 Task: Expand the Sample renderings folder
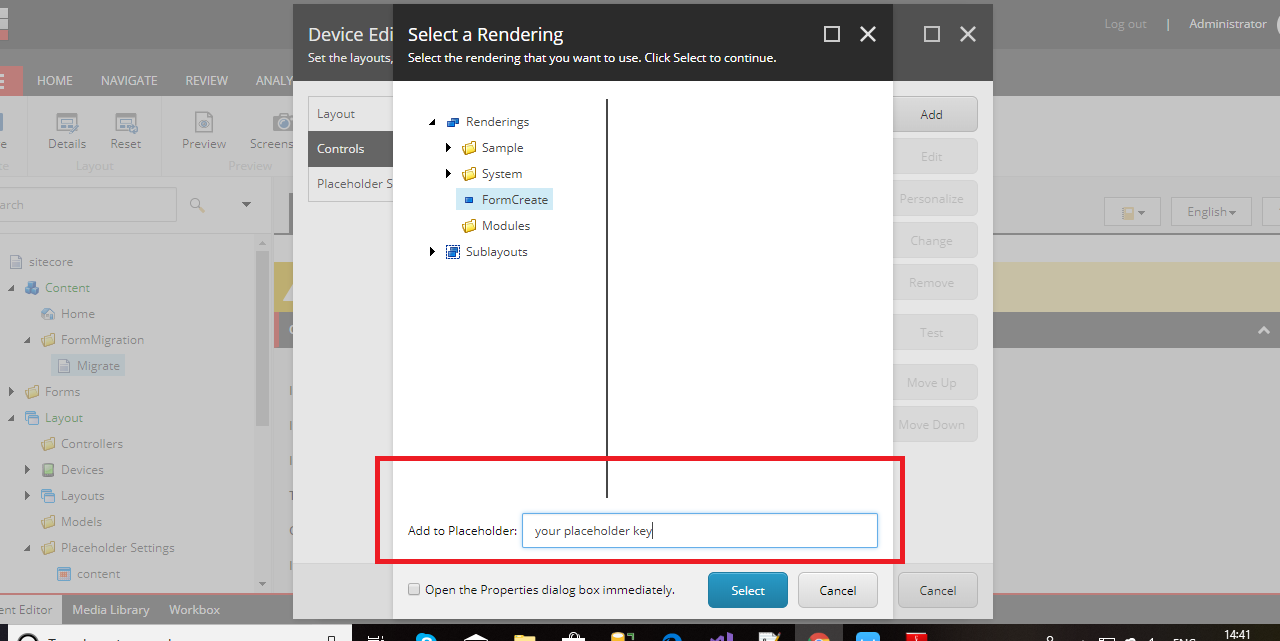448,147
